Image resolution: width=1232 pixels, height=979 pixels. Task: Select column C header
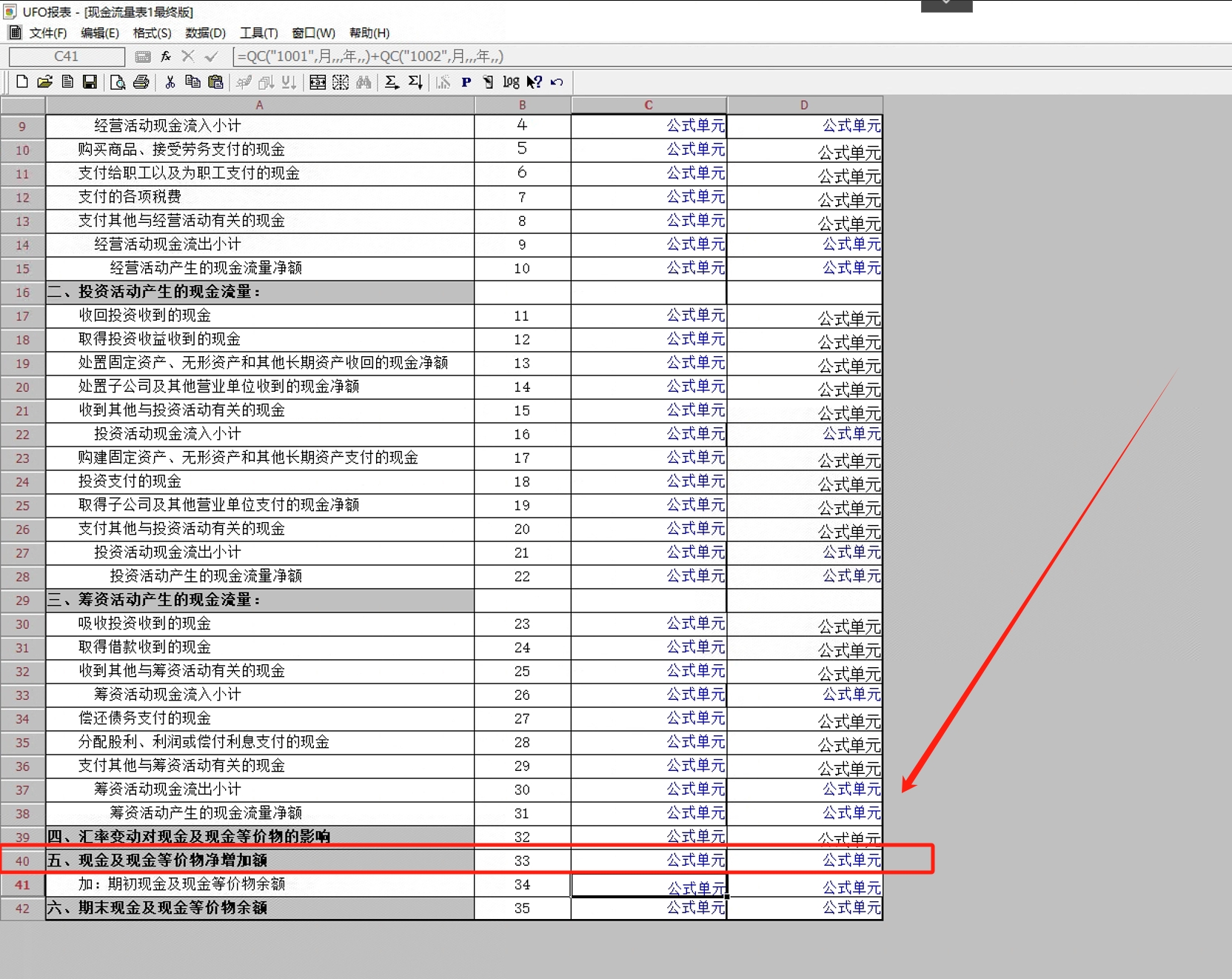click(649, 105)
